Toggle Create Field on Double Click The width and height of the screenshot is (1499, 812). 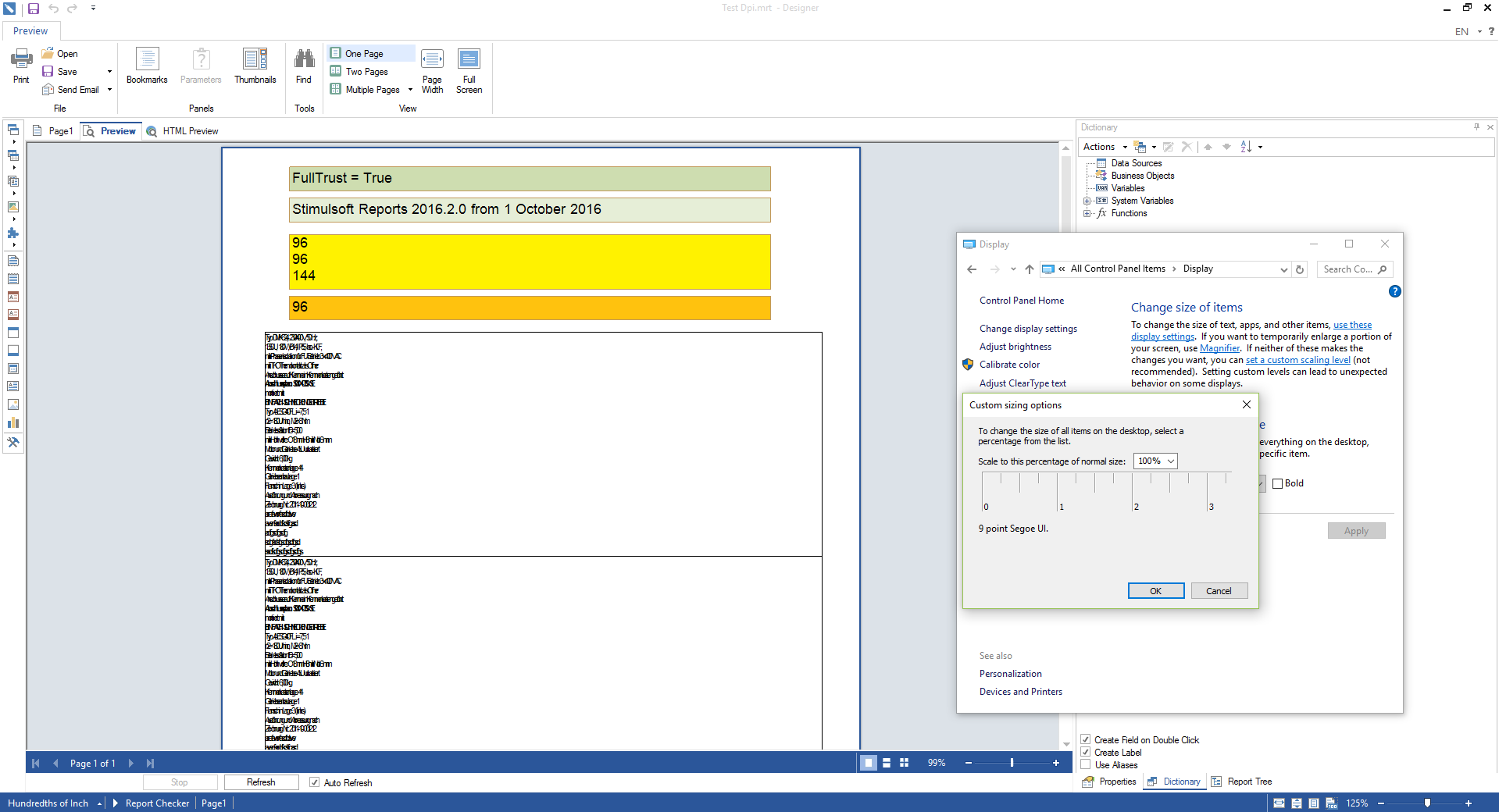(x=1085, y=739)
